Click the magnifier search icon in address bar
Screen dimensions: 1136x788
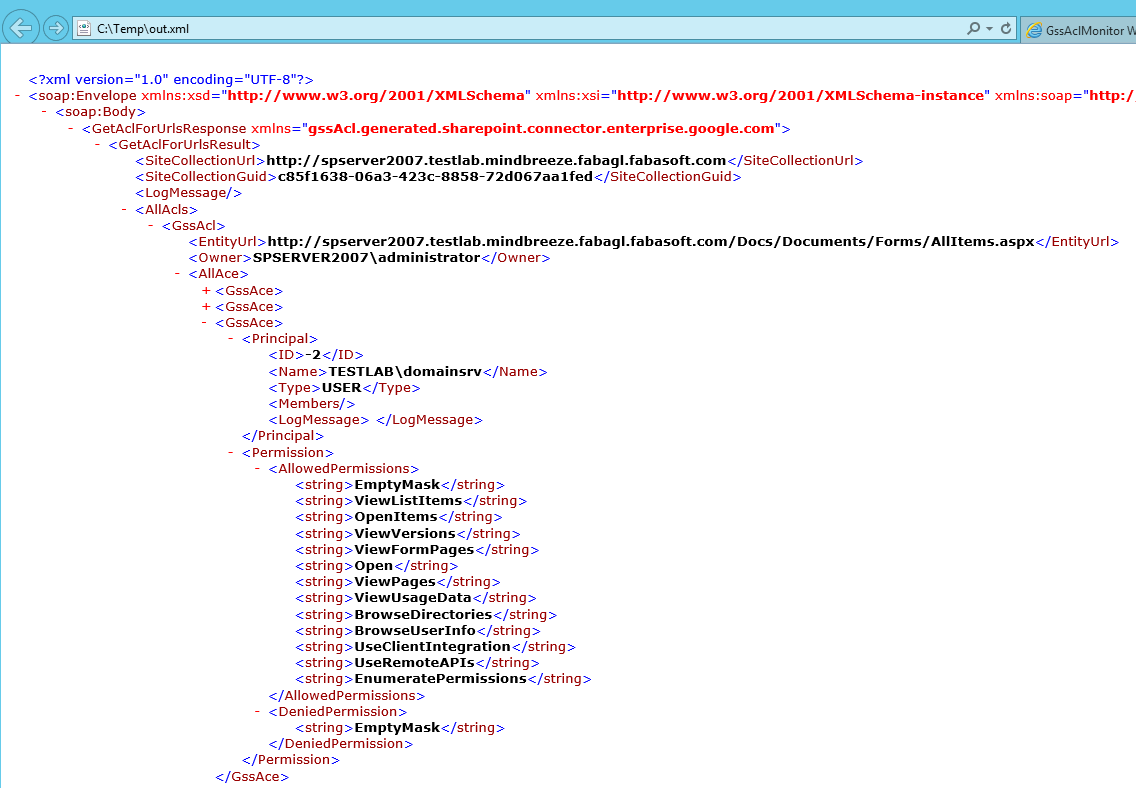(x=973, y=29)
